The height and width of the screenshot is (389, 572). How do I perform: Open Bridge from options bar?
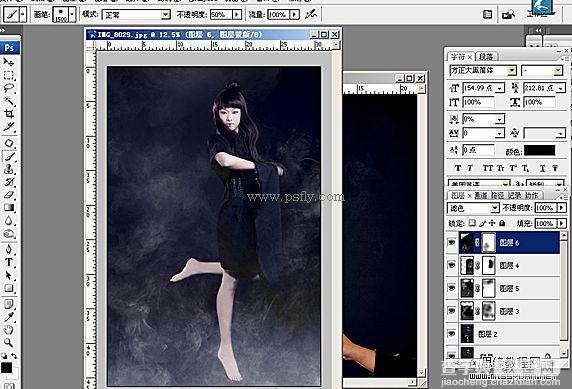(508, 14)
